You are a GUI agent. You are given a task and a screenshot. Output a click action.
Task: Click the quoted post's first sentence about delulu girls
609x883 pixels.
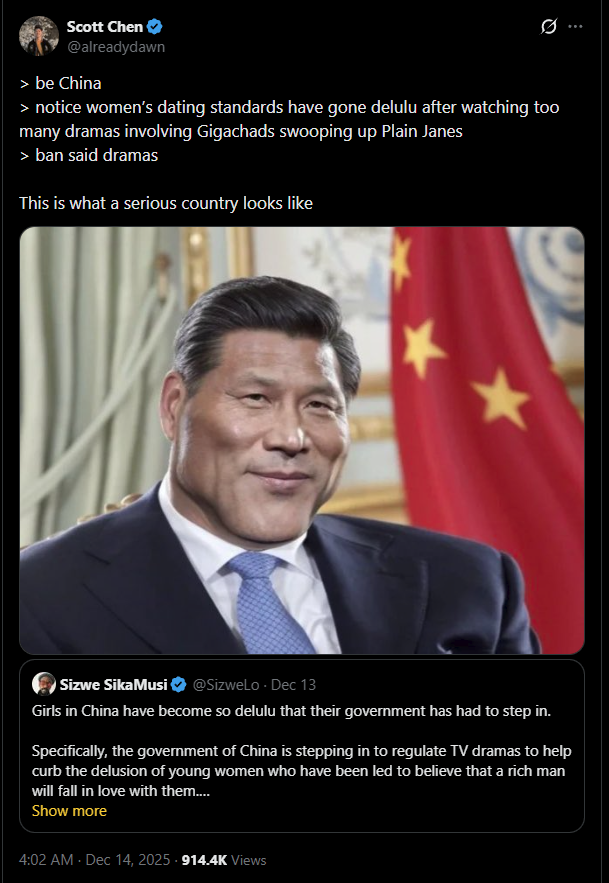click(x=291, y=711)
